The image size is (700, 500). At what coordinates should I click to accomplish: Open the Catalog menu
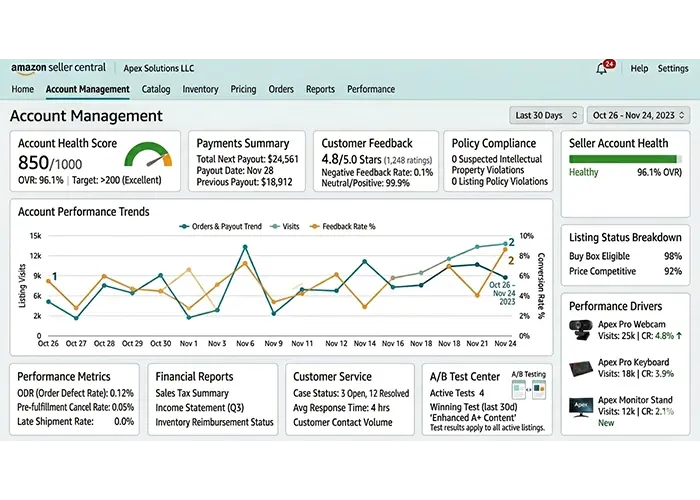click(156, 89)
